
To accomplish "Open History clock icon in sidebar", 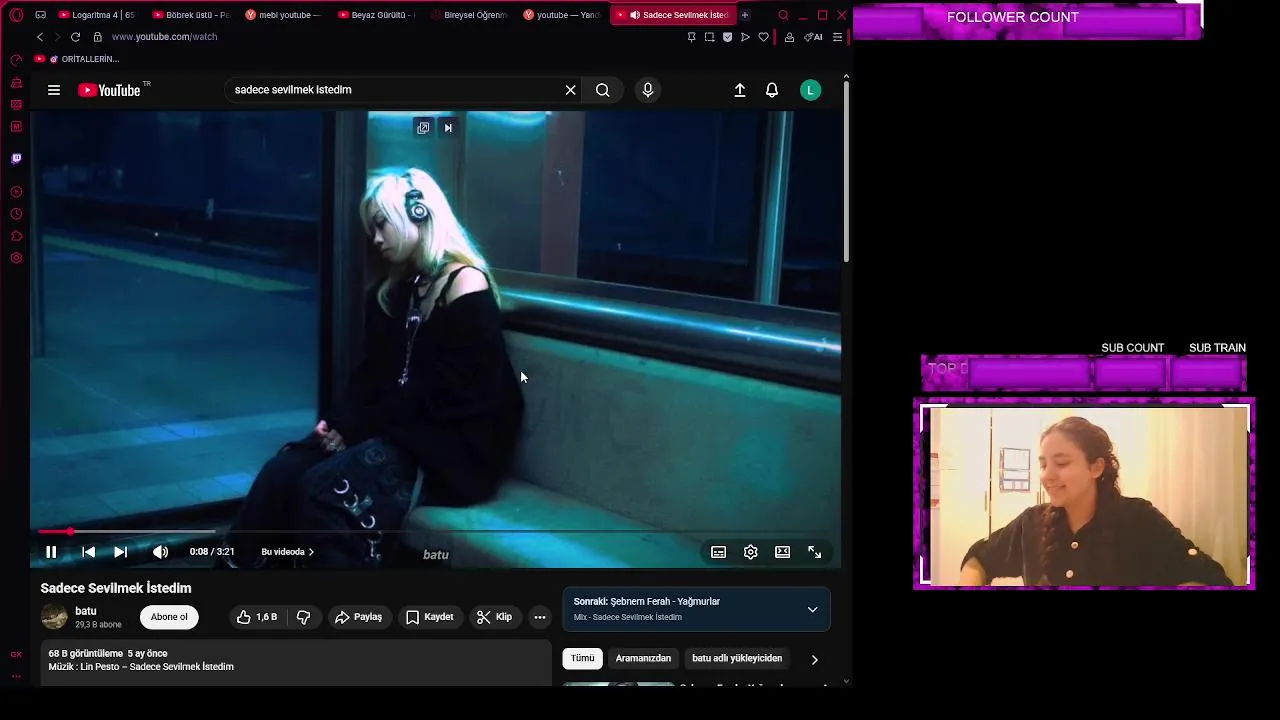I will (x=16, y=214).
